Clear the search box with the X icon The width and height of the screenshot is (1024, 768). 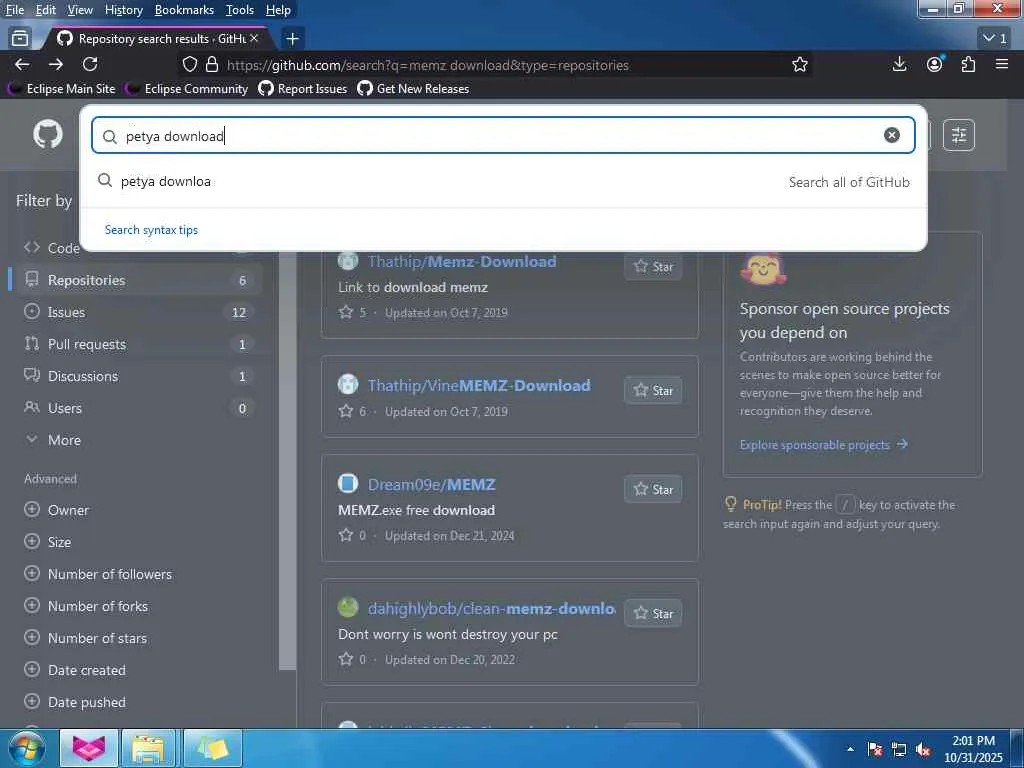891,135
